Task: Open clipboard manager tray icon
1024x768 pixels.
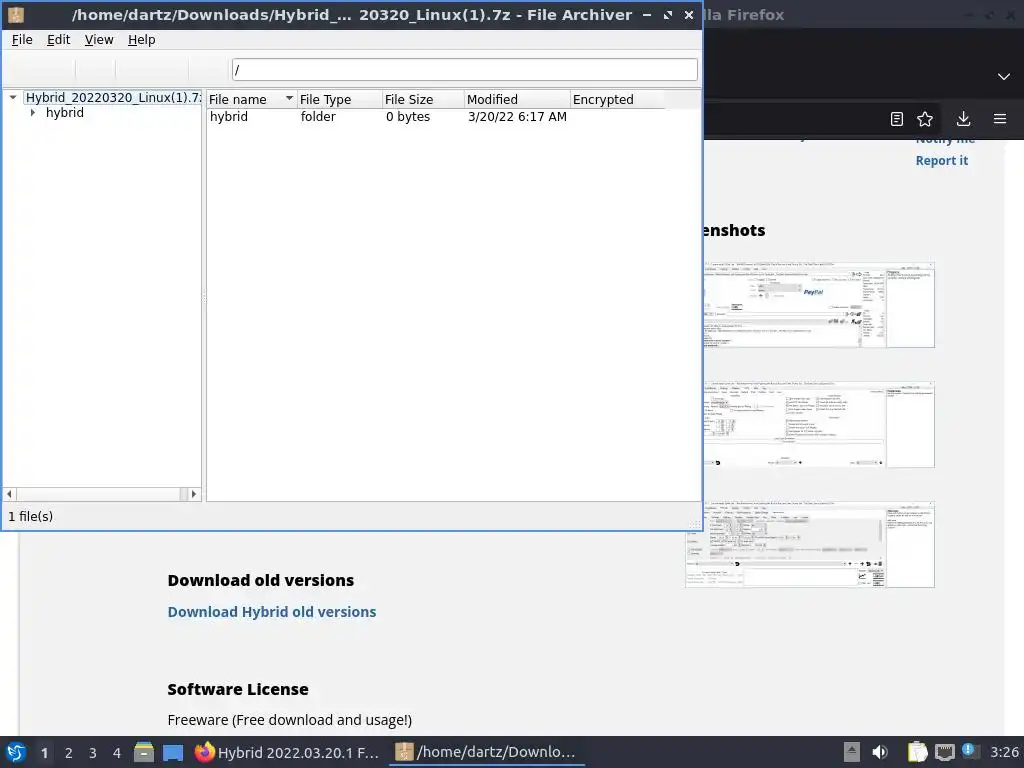Action: [918, 752]
